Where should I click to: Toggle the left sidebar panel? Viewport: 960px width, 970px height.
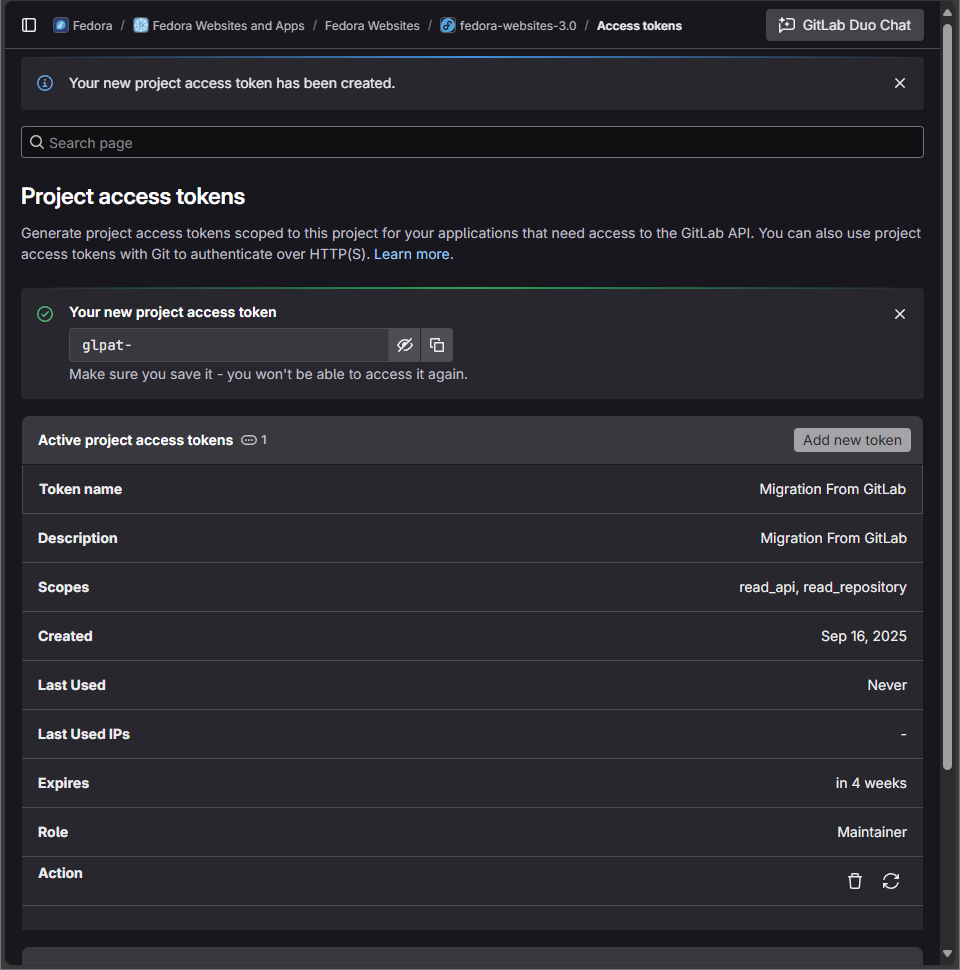tap(29, 24)
